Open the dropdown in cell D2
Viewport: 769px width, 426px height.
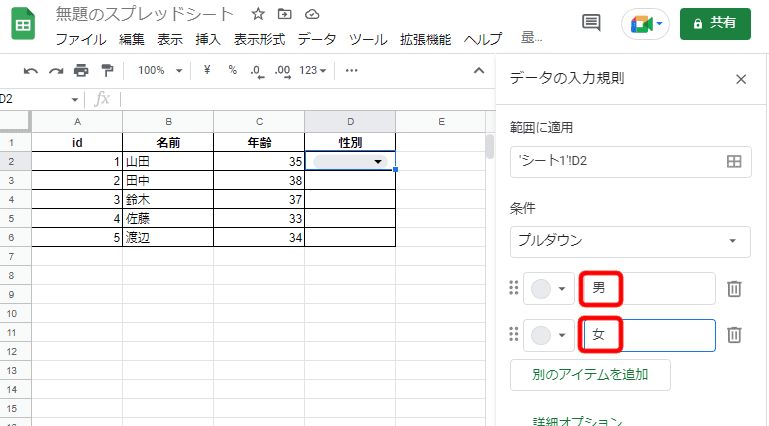378,161
